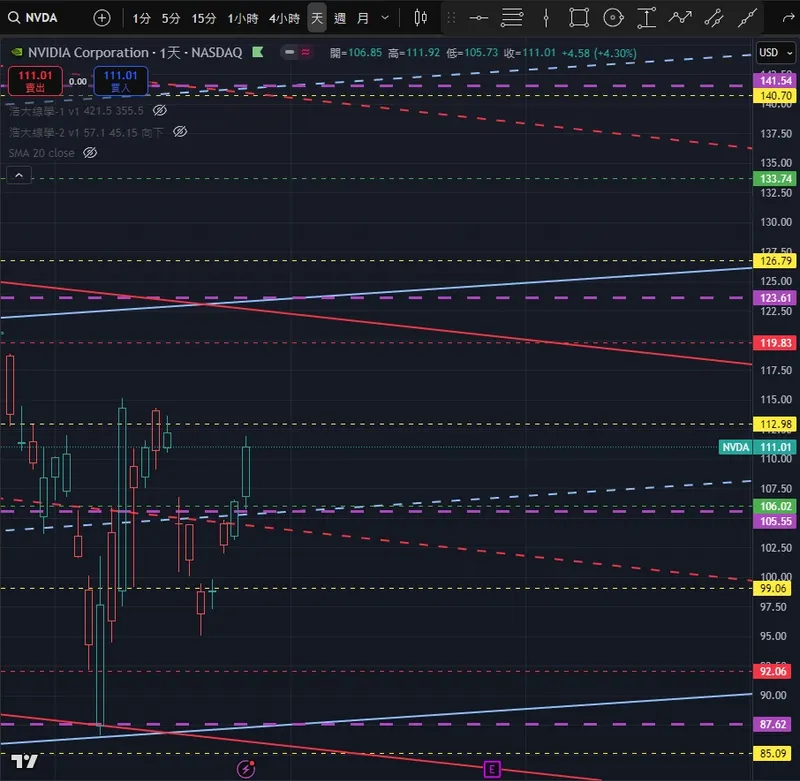Select the 天 daily timeframe

[x=317, y=18]
